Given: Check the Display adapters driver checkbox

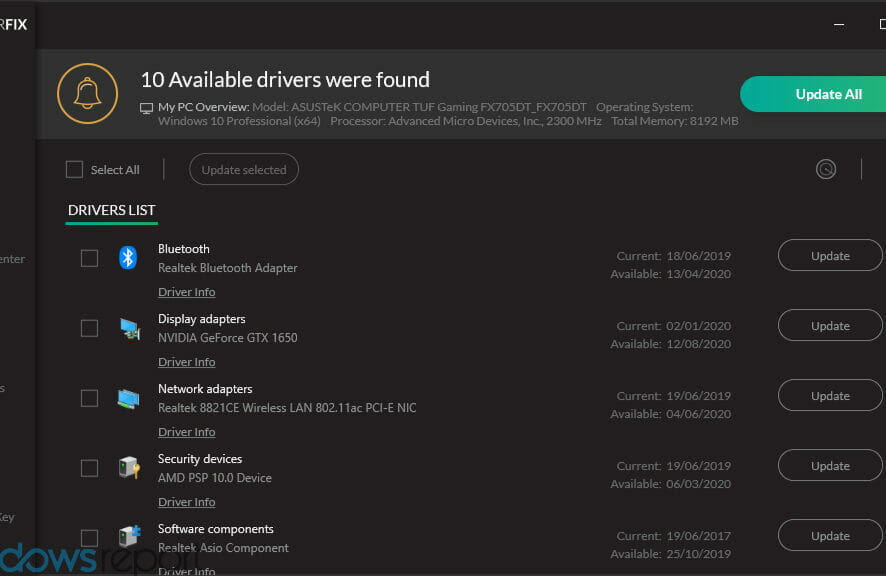Looking at the screenshot, I should pyautogui.click(x=89, y=328).
